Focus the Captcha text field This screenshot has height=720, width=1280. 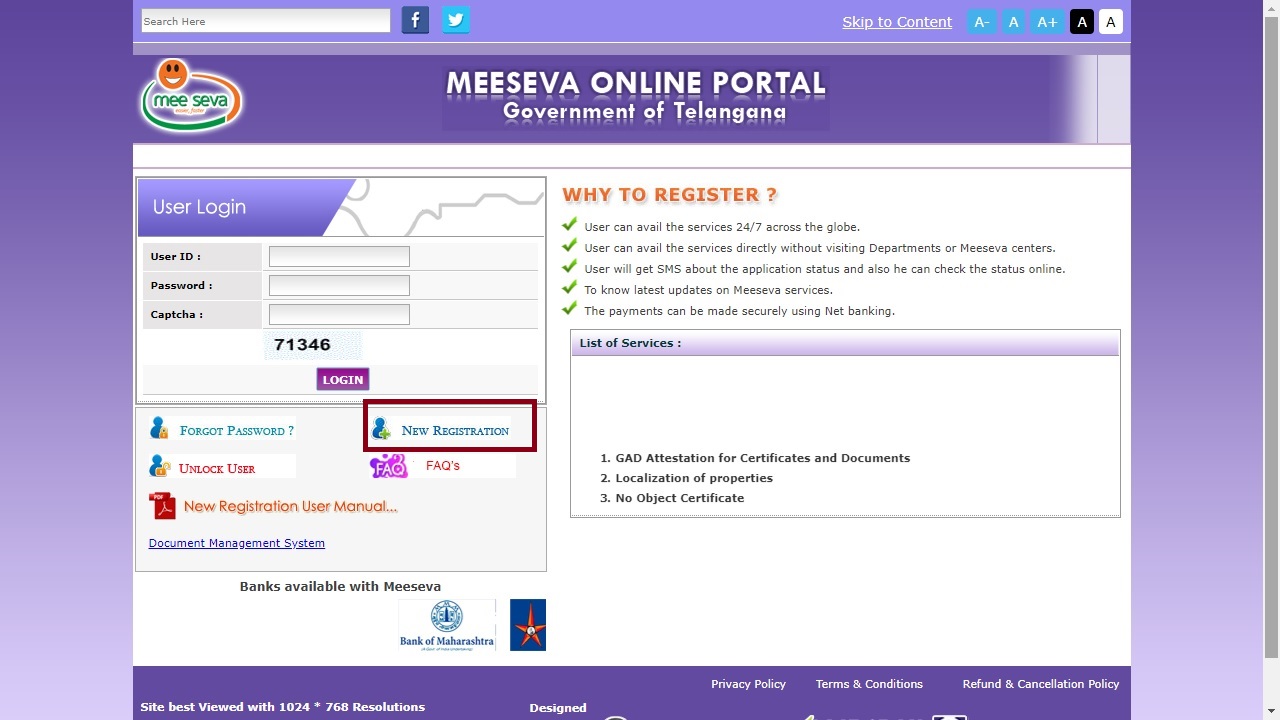[339, 315]
